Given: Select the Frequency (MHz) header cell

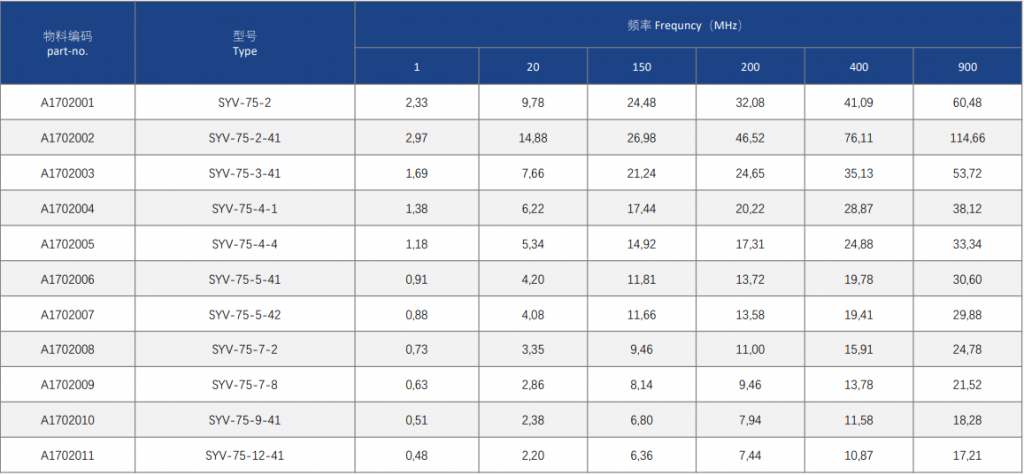Looking at the screenshot, I should click(x=689, y=25).
